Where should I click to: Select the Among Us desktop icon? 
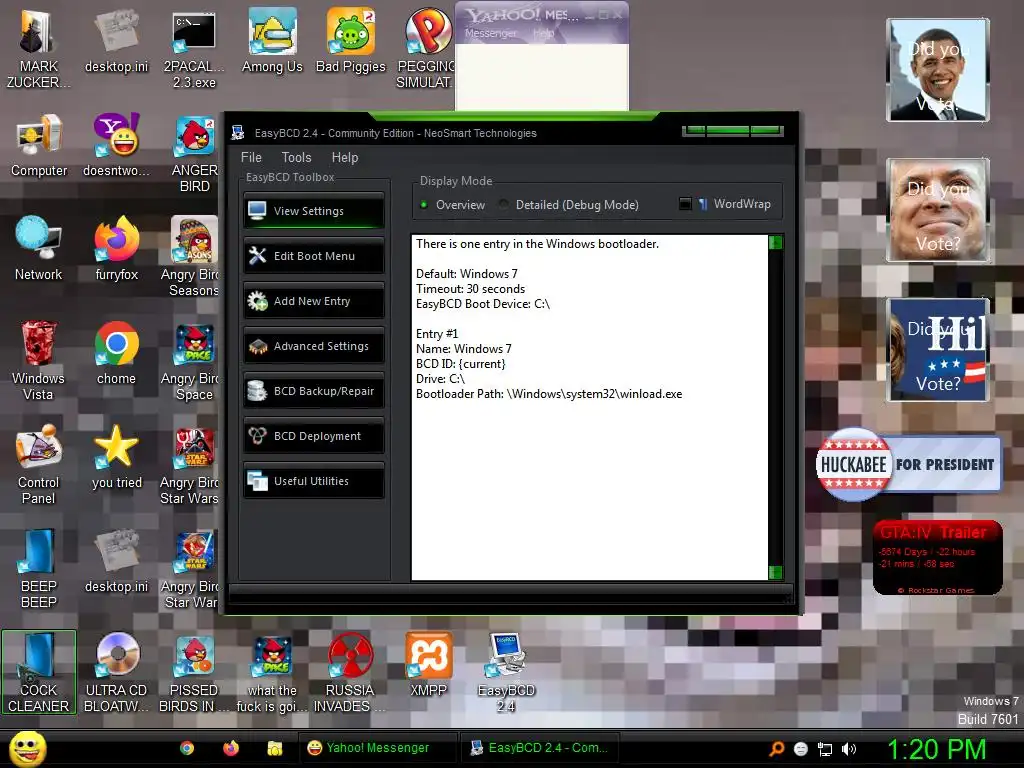pyautogui.click(x=272, y=41)
